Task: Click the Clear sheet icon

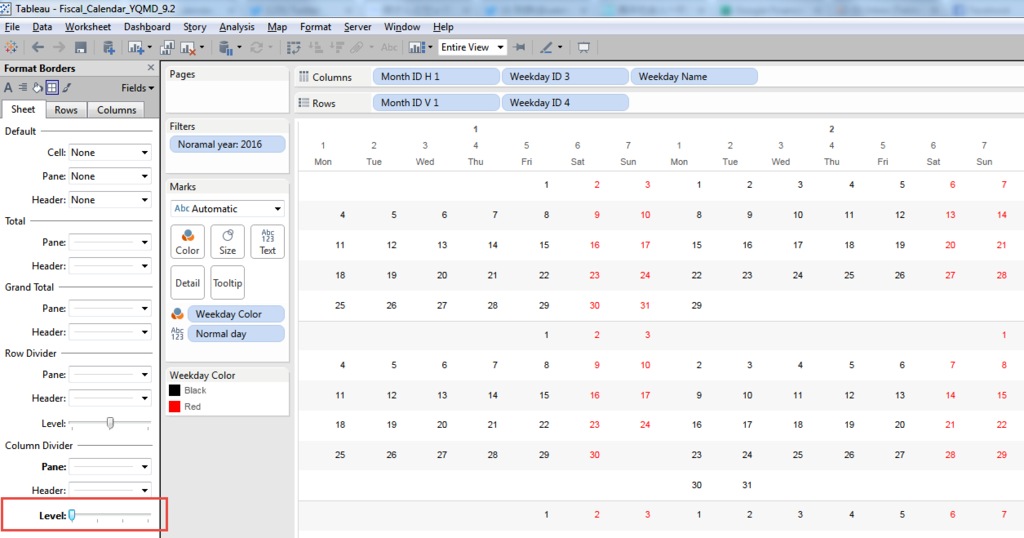Action: point(188,47)
